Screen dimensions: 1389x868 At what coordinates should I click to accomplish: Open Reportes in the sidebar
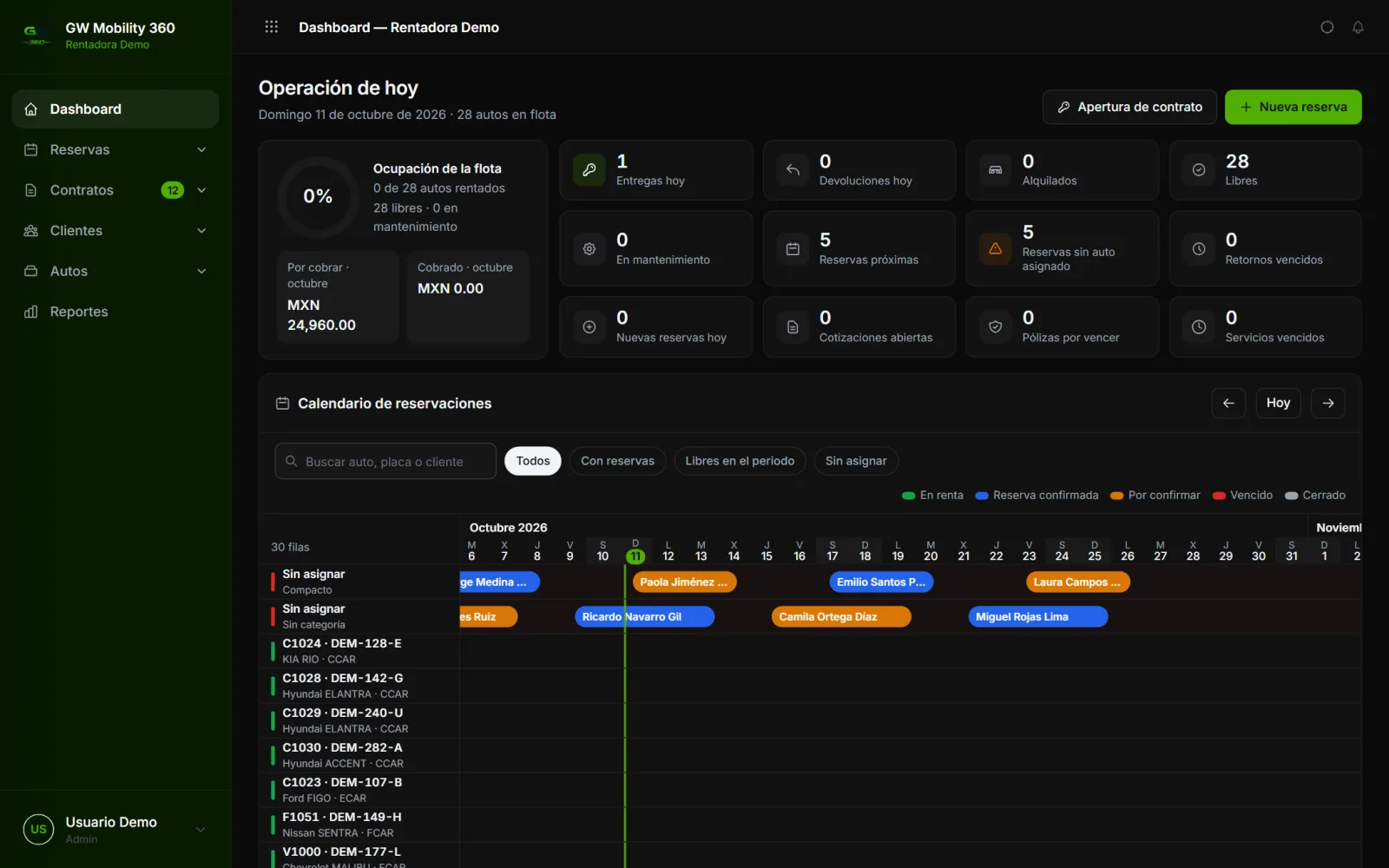(115, 312)
